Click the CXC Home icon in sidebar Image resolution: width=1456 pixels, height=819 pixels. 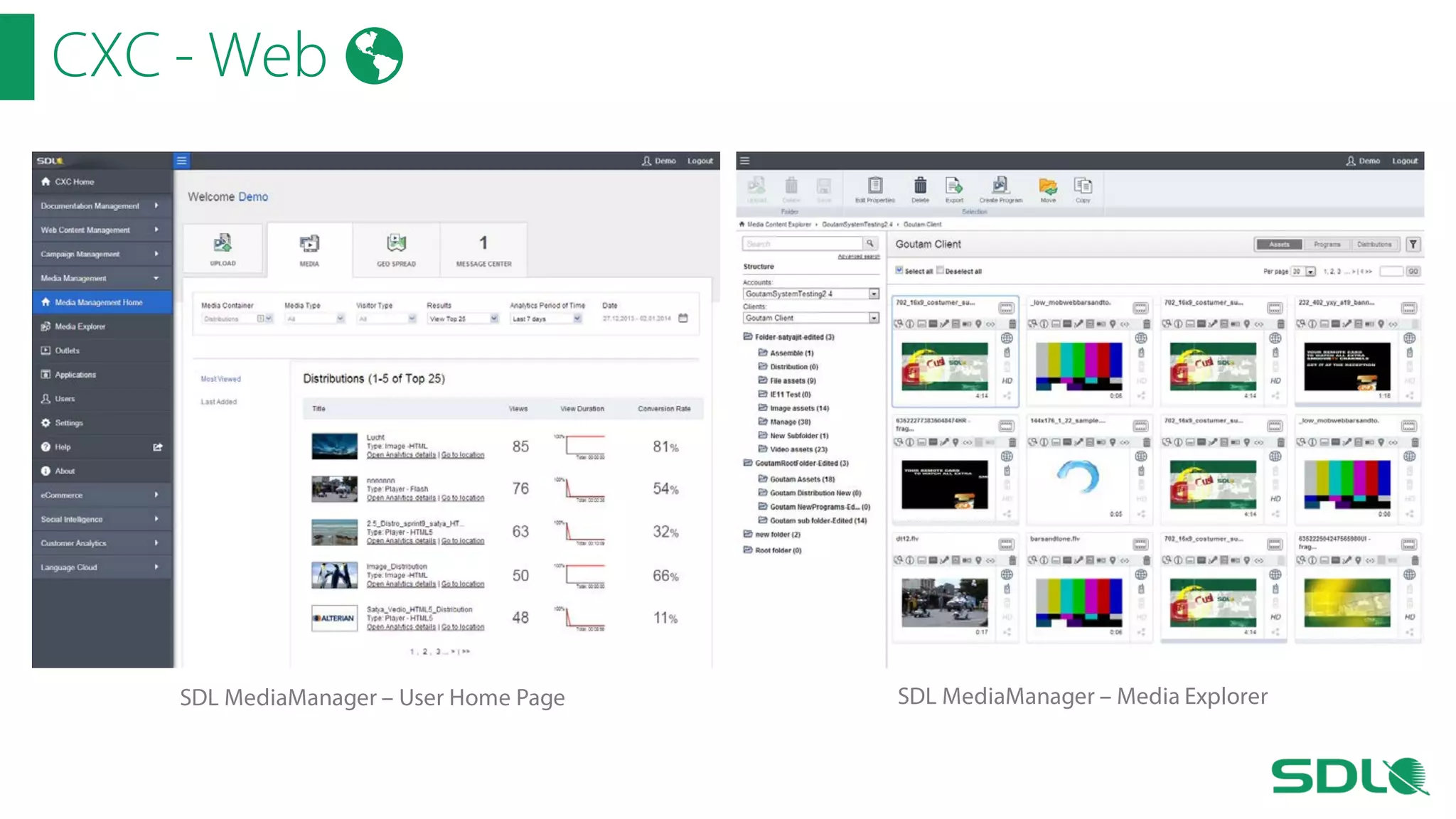tap(45, 181)
